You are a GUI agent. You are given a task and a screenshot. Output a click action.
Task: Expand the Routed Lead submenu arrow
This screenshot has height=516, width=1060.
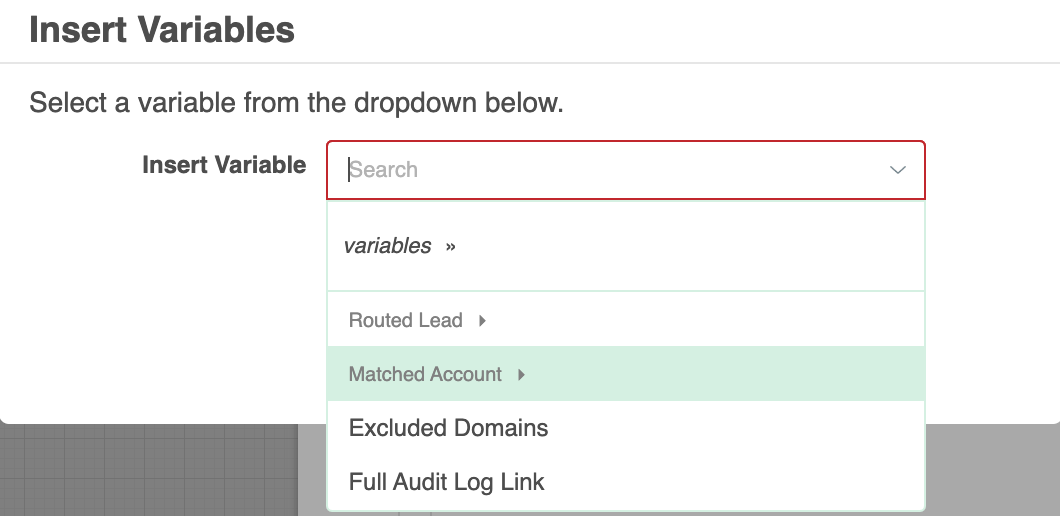pyautogui.click(x=482, y=321)
